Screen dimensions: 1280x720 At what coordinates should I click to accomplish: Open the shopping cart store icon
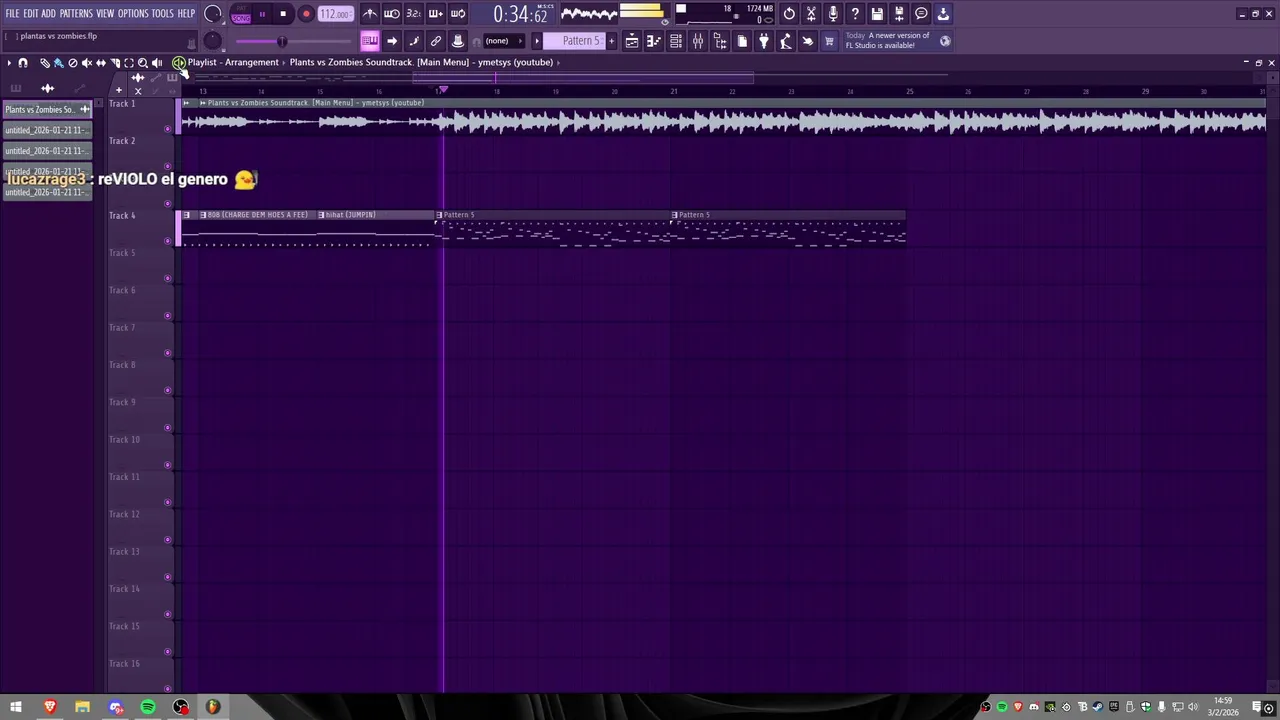[829, 41]
